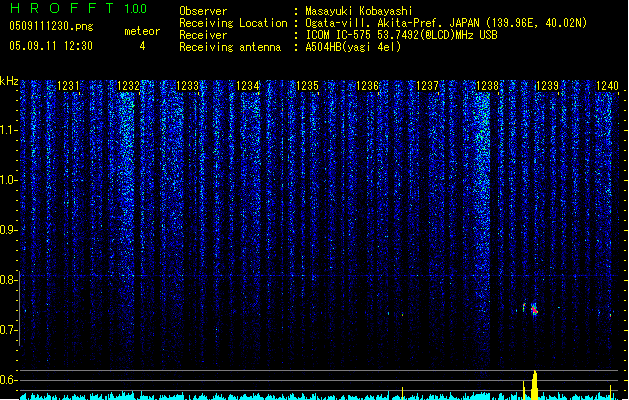The image size is (629, 400).
Task: Click the 1240 time marker
Action: tap(607, 86)
